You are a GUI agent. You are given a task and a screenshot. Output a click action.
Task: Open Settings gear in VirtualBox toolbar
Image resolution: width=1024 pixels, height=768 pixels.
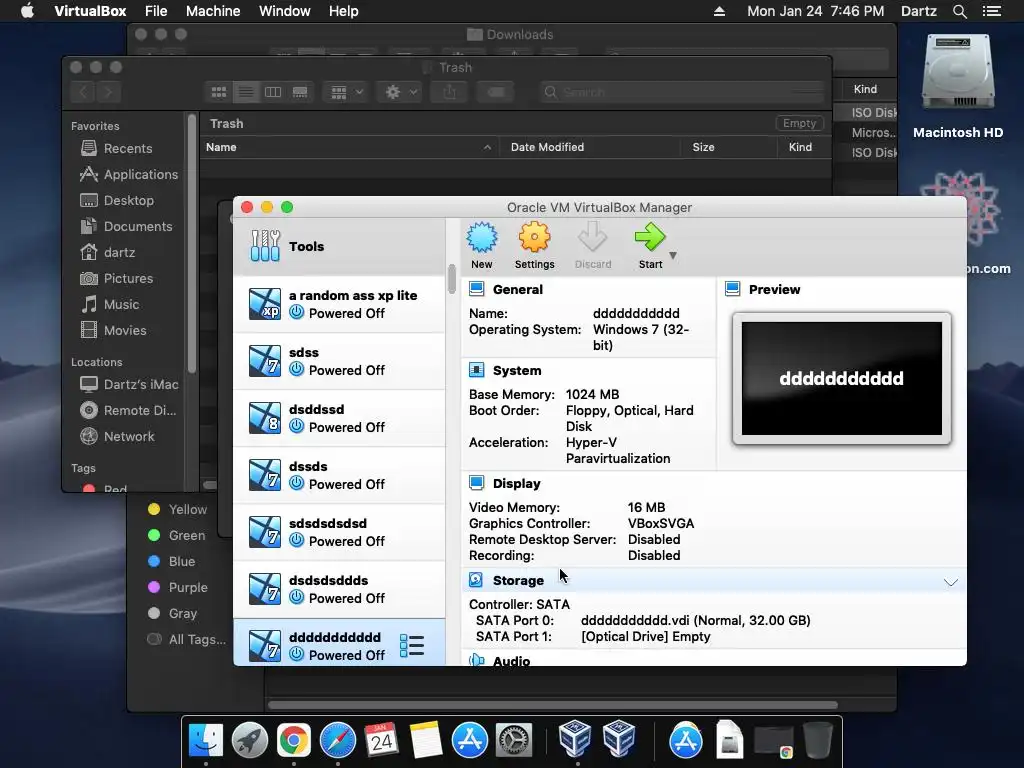534,238
